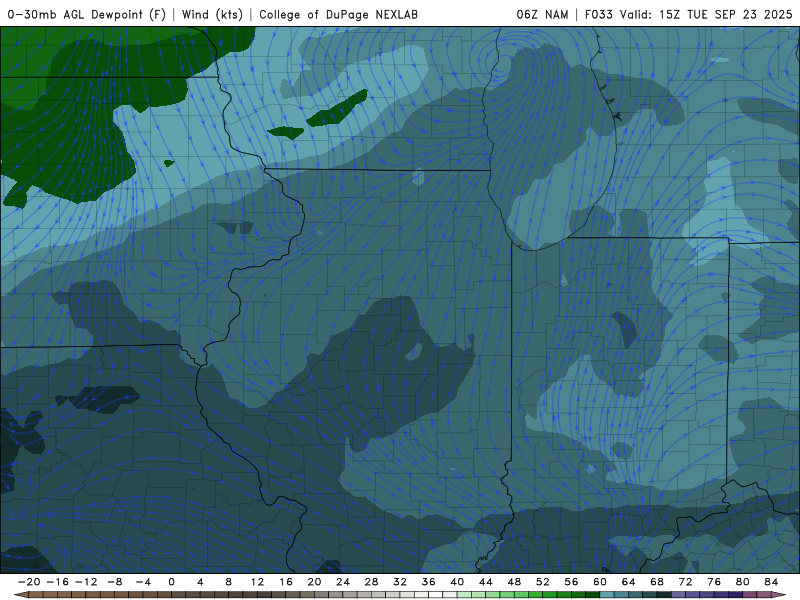Click the '-8' colorbar label
Viewport: 800px width, 600px height.
pos(114,582)
